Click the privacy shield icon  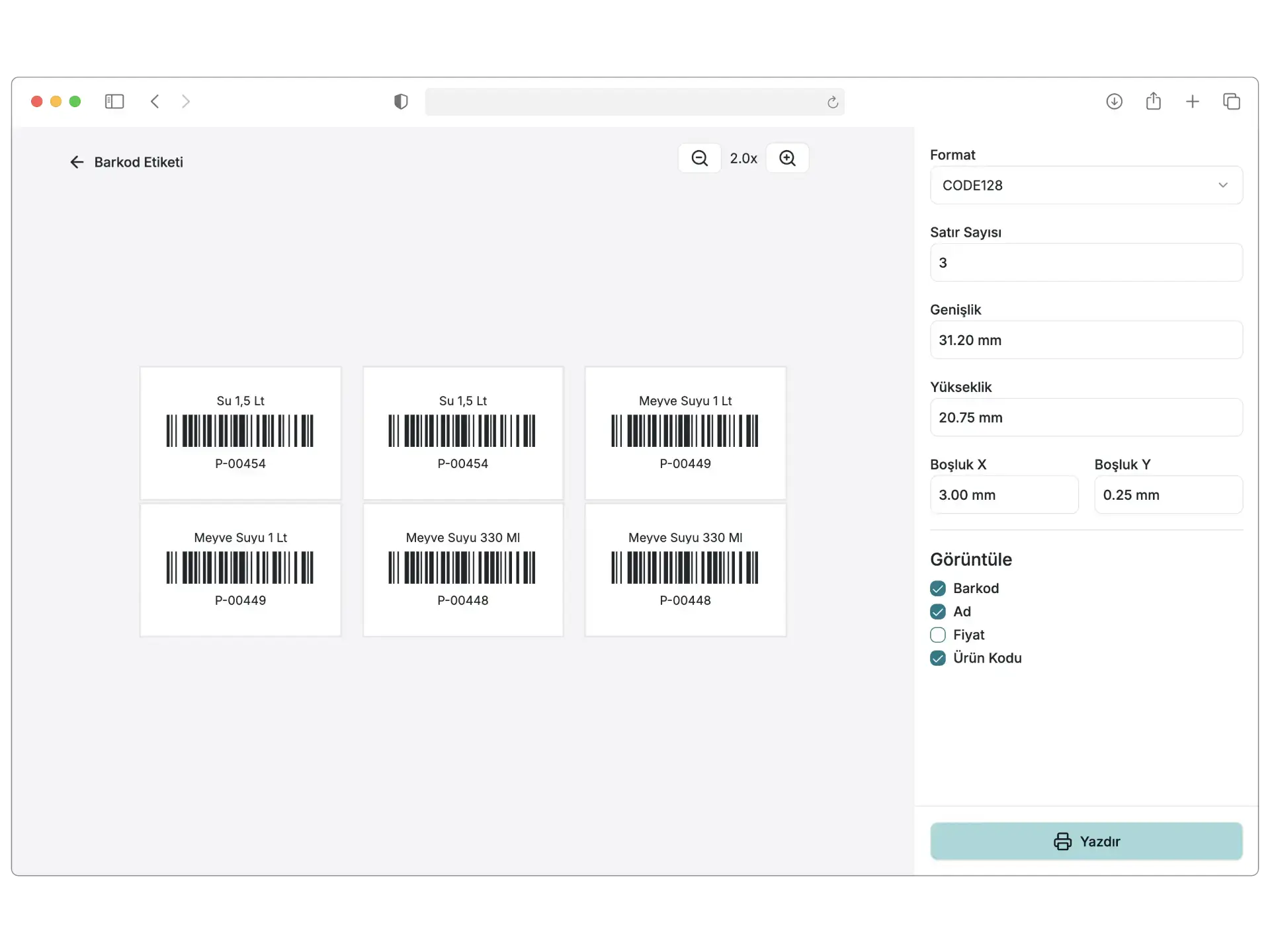pos(401,101)
